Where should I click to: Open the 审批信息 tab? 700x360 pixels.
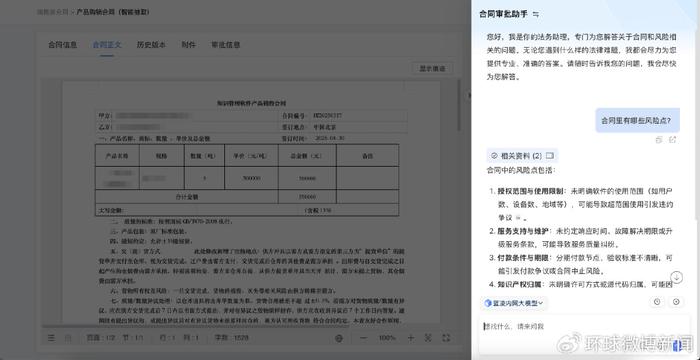(225, 45)
